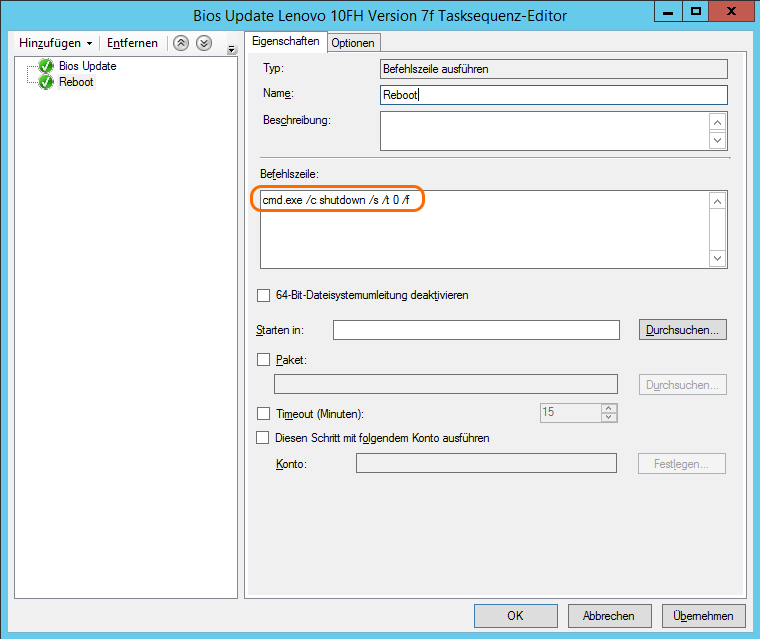Click Entfernen to remove the step
The image size is (760, 639).
[x=132, y=43]
